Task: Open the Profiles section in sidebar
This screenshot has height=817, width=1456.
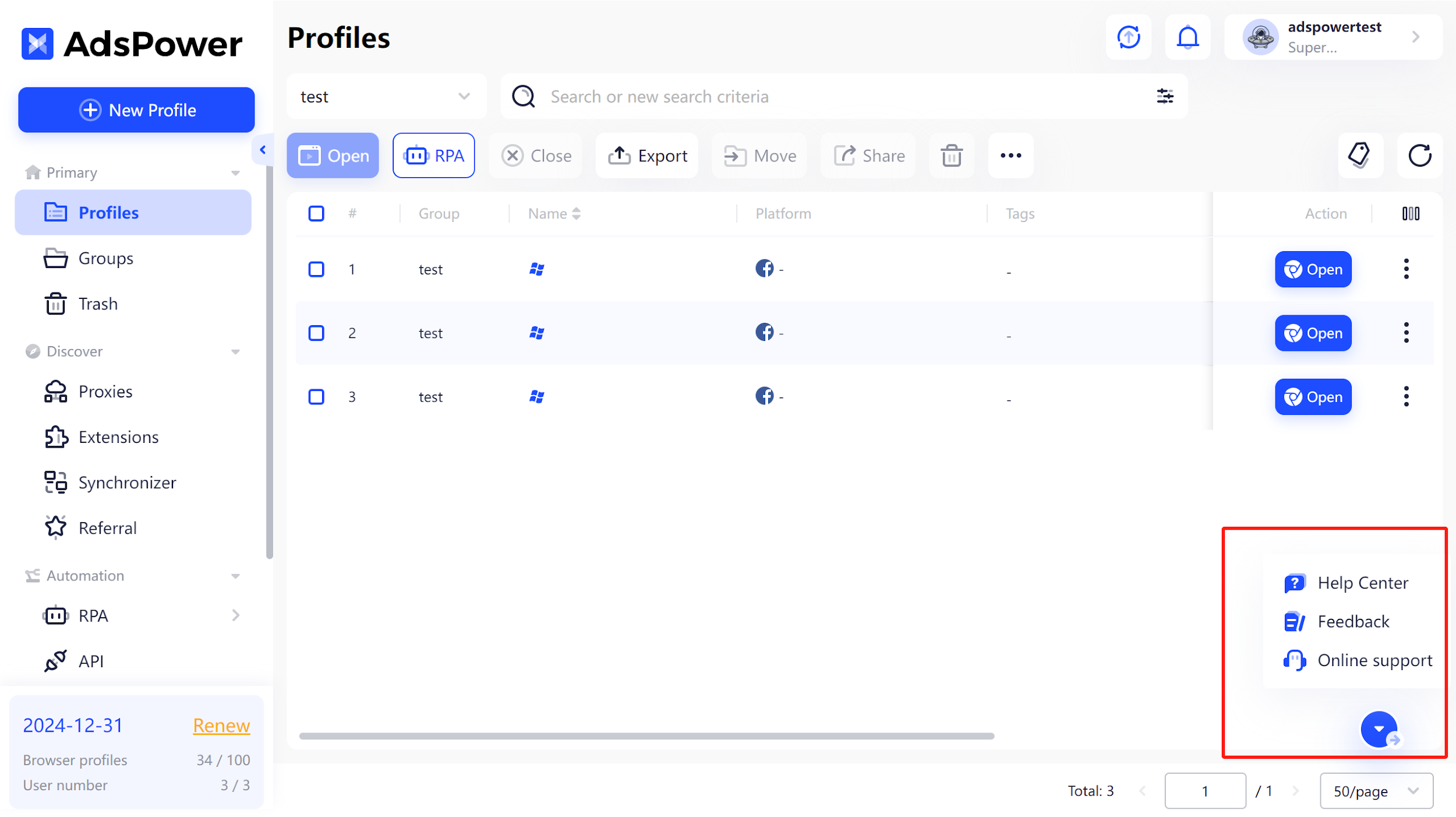Action: click(108, 212)
